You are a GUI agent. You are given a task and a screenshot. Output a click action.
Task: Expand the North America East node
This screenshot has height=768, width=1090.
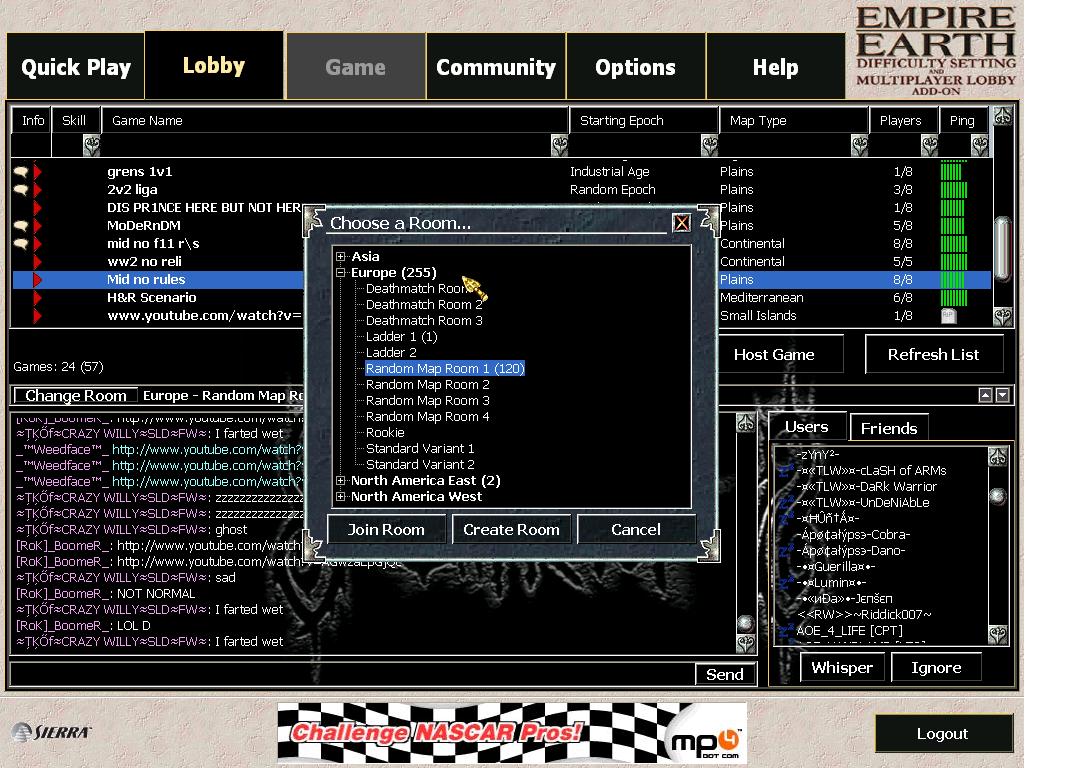coord(341,481)
